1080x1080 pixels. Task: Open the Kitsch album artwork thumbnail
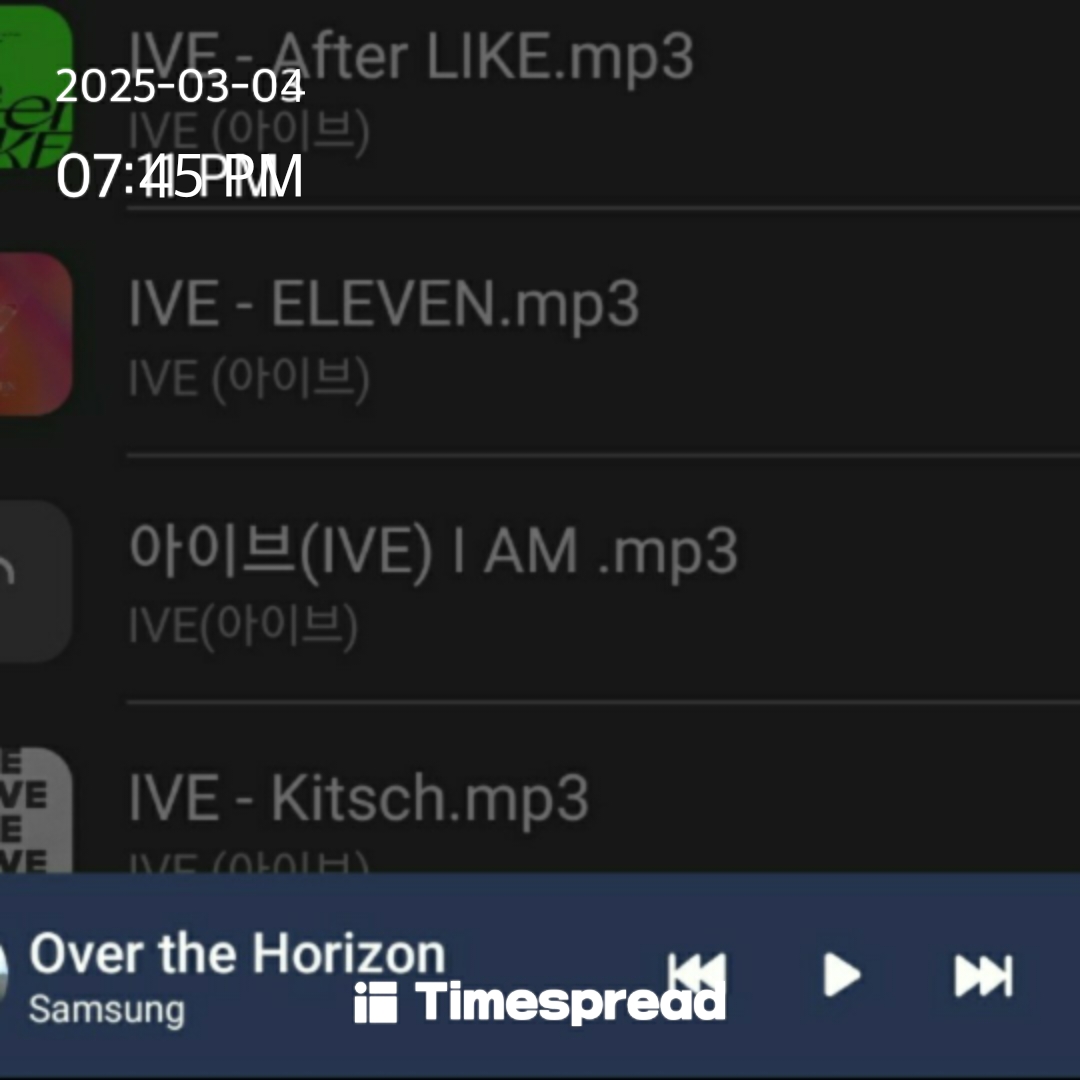[36, 810]
